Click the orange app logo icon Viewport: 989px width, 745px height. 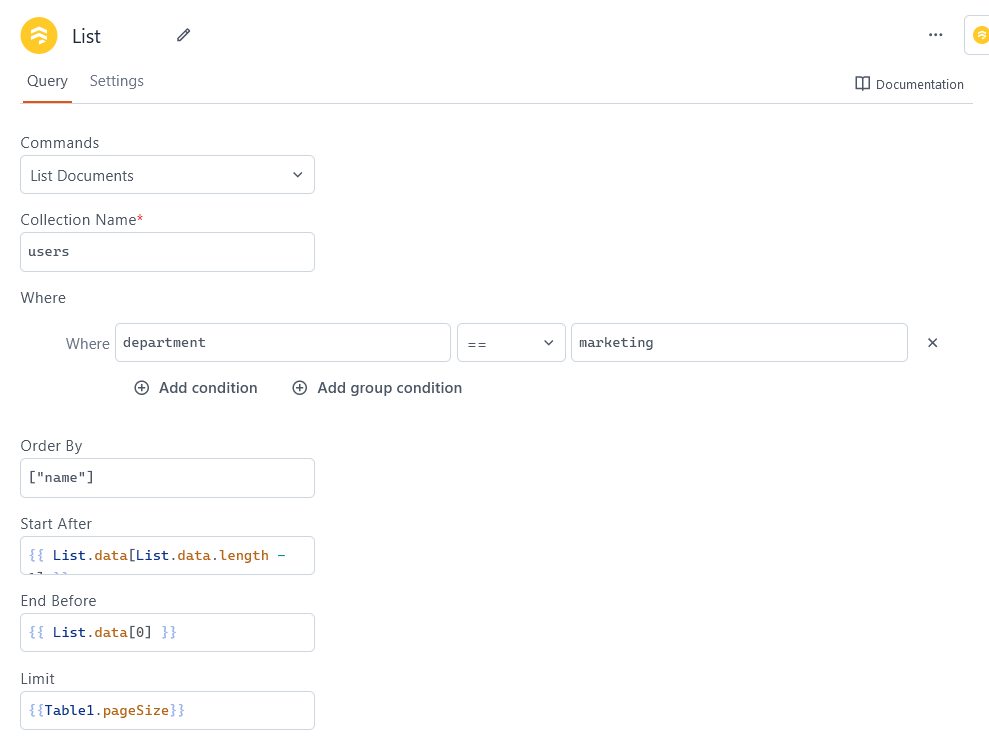[38, 35]
